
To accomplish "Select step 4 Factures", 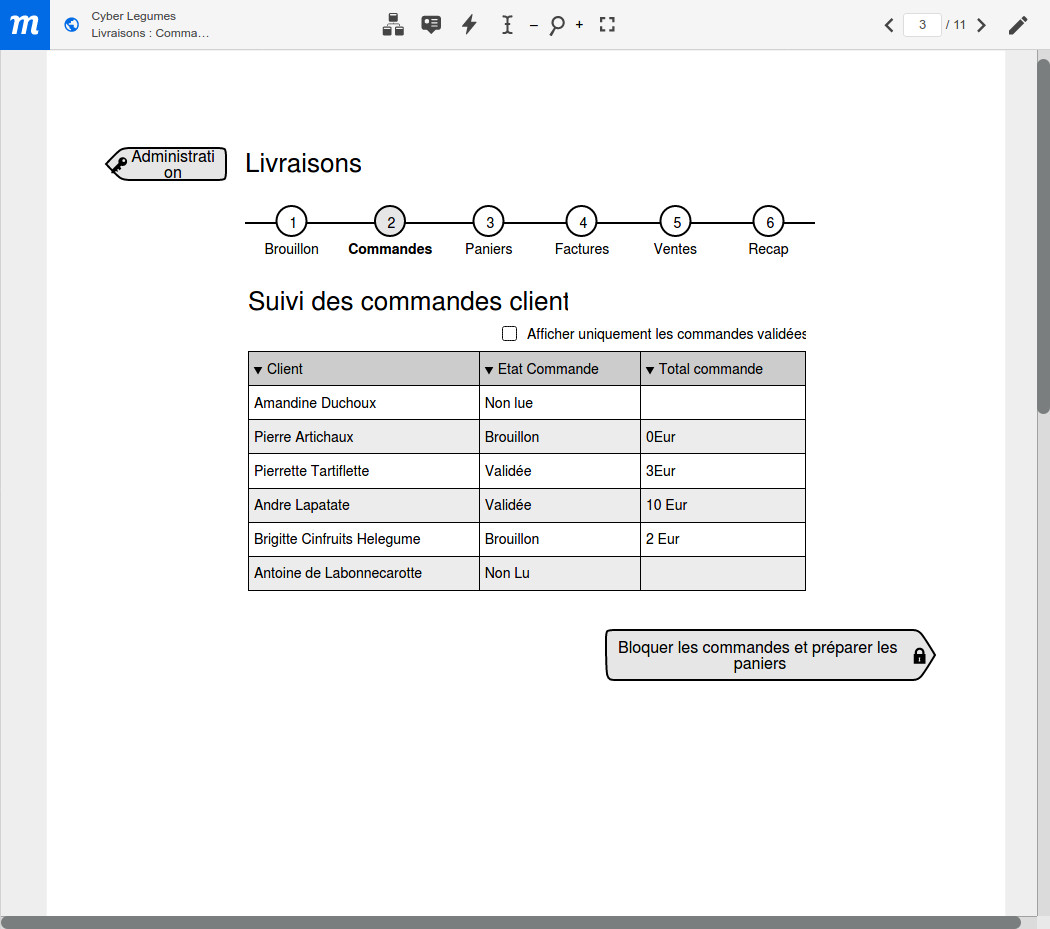I will click(x=582, y=222).
